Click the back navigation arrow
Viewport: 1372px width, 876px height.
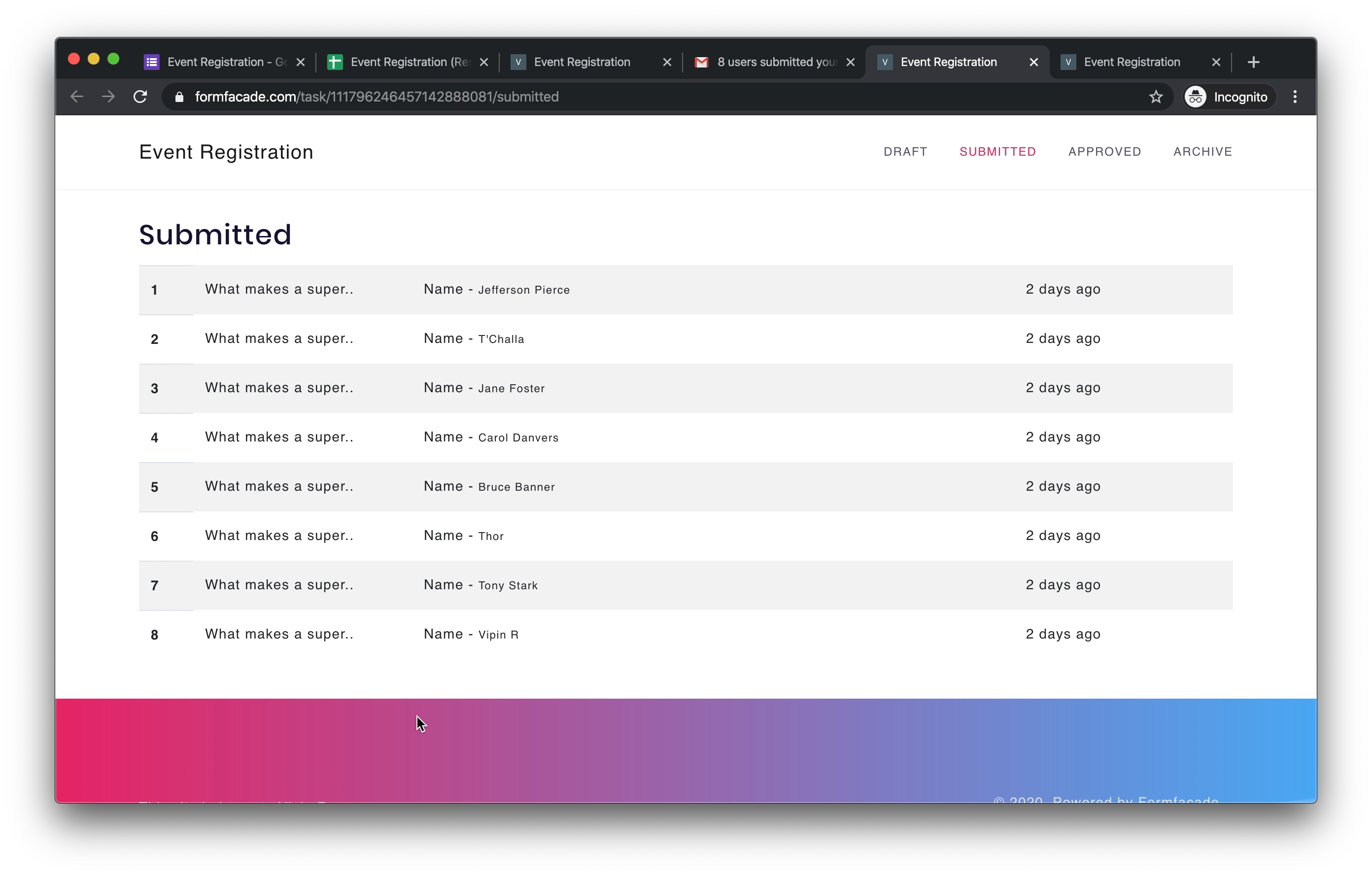click(x=77, y=96)
